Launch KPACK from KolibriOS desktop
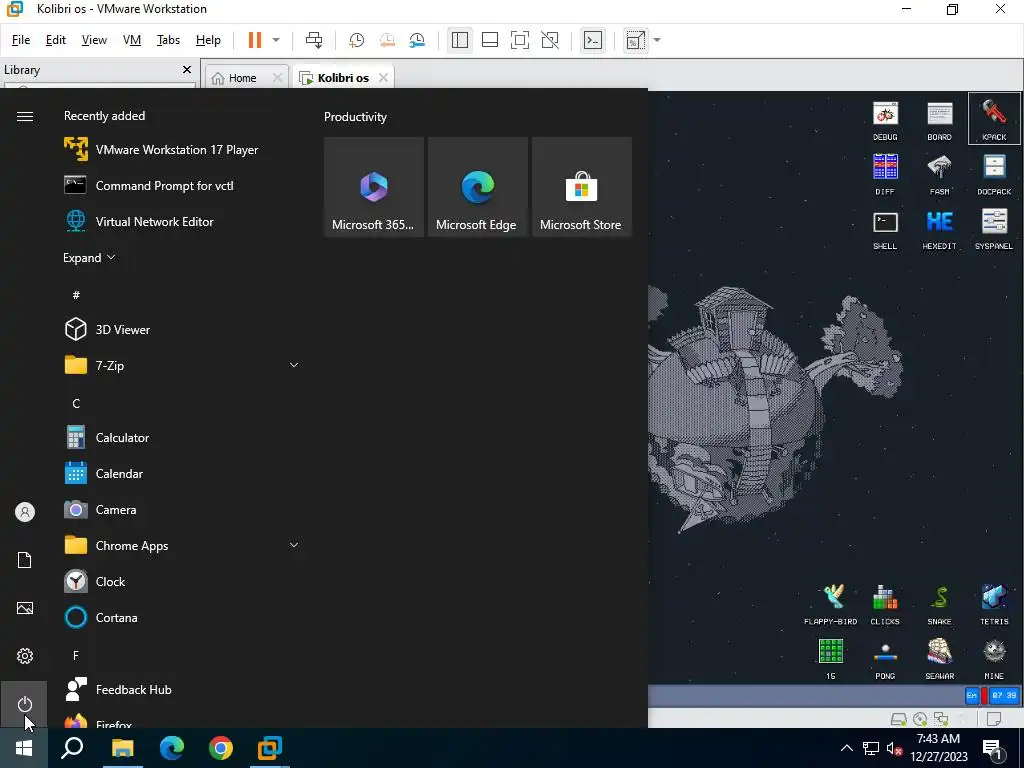 [994, 120]
